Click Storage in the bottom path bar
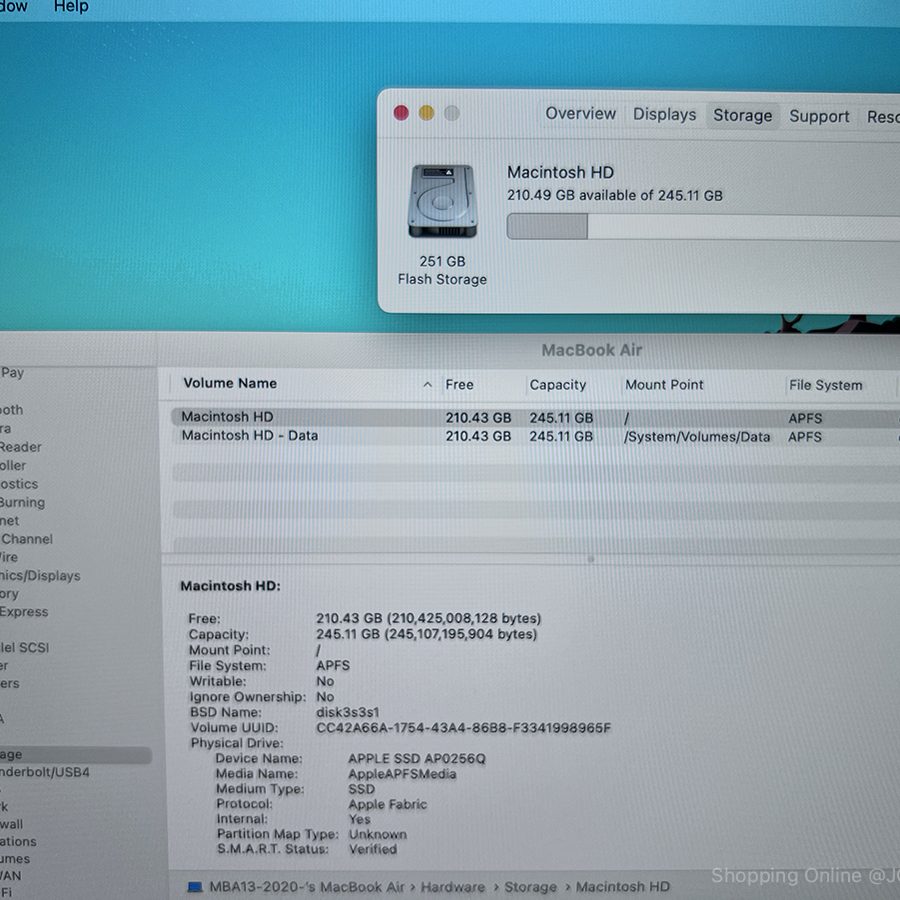This screenshot has width=900, height=900. pyautogui.click(x=530, y=887)
